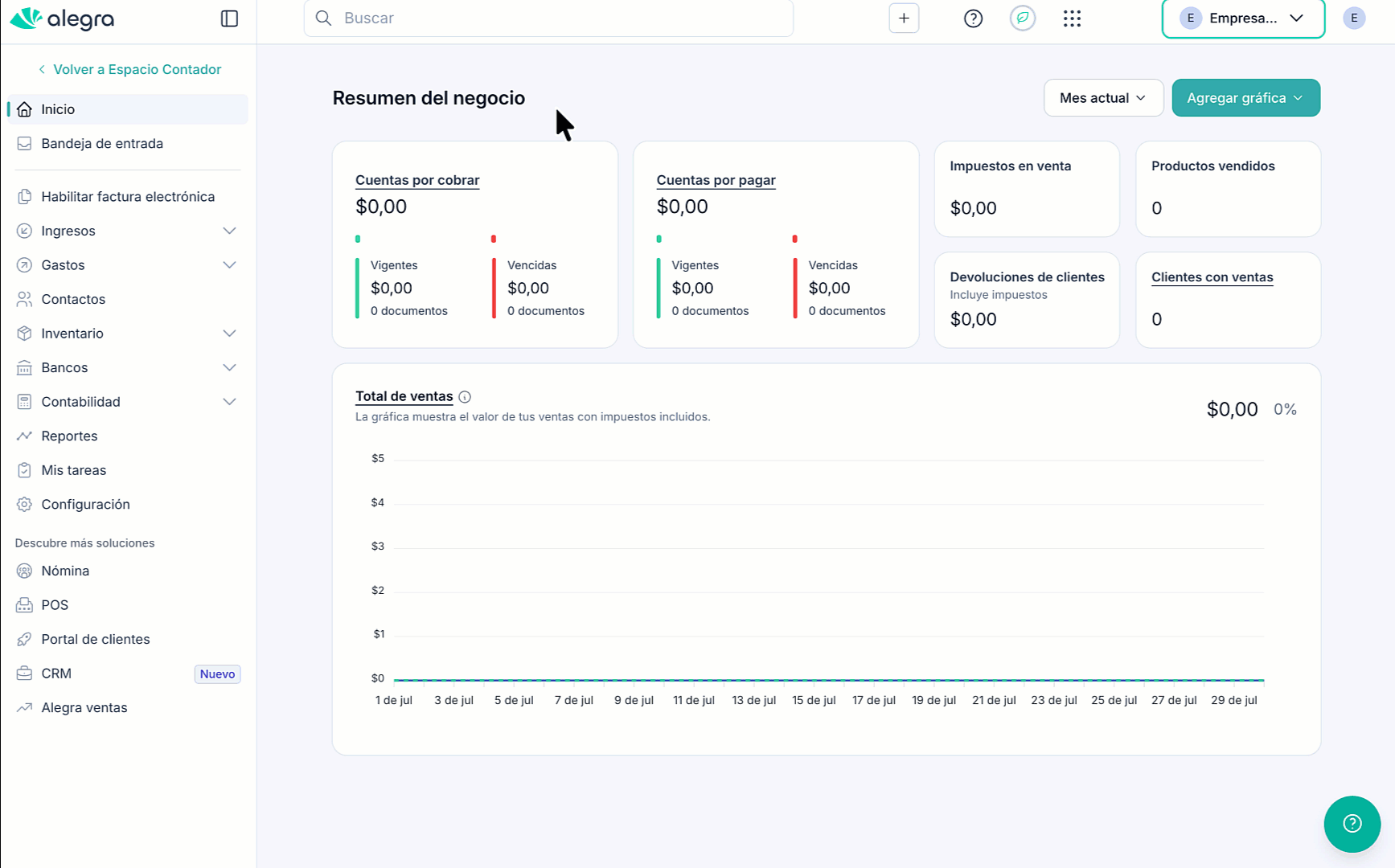The image size is (1395, 868).
Task: Click Volver a Espacio Contador link
Action: coord(129,69)
